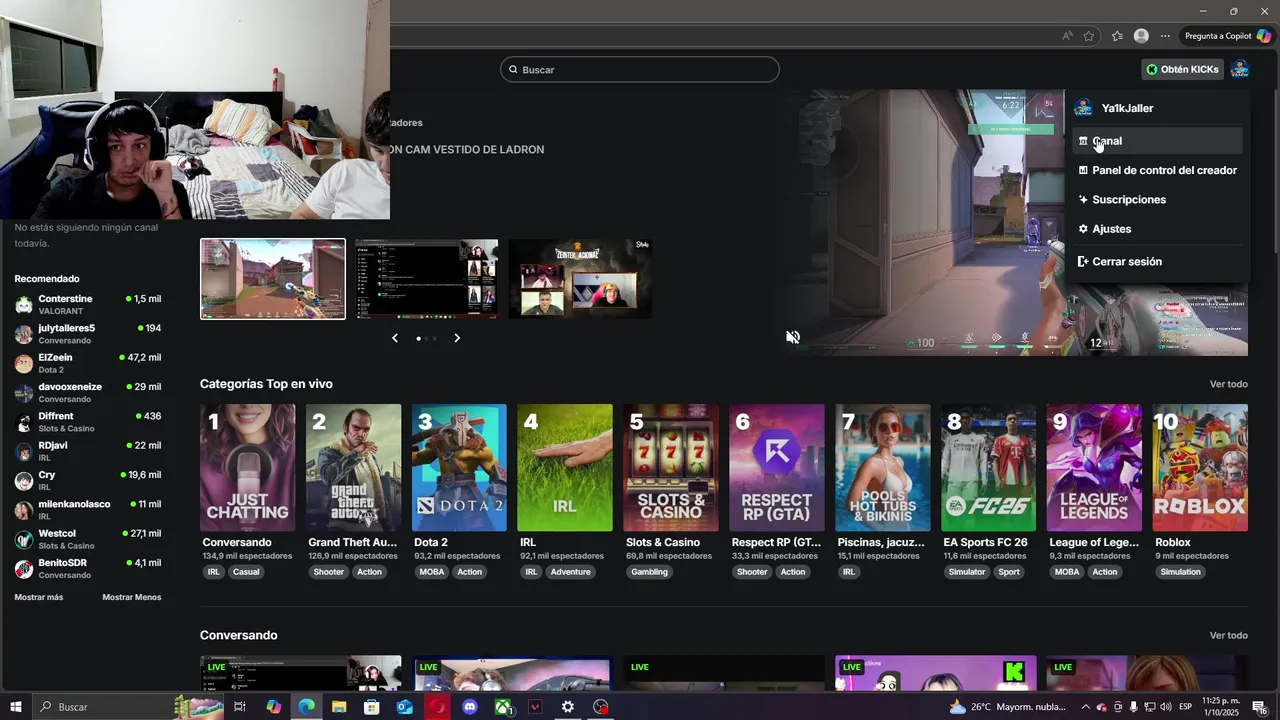The image size is (1280, 720).
Task: Click milenkanolasco channel avatar
Action: 24,510
